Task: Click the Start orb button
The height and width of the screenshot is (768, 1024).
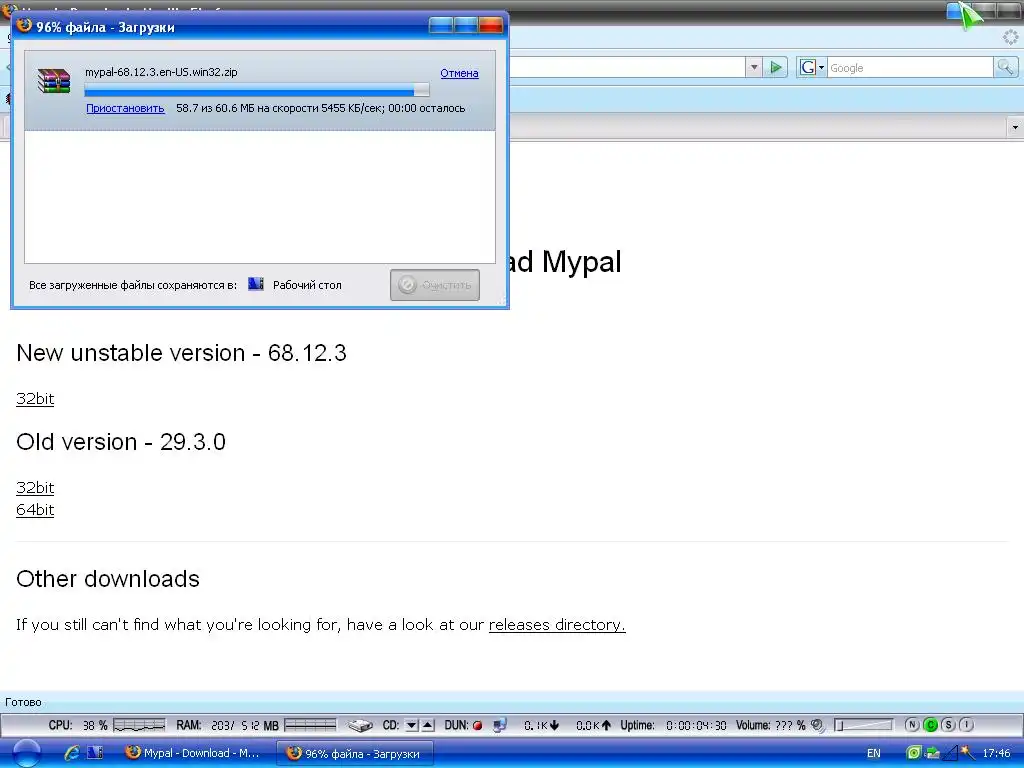Action: coord(27,754)
